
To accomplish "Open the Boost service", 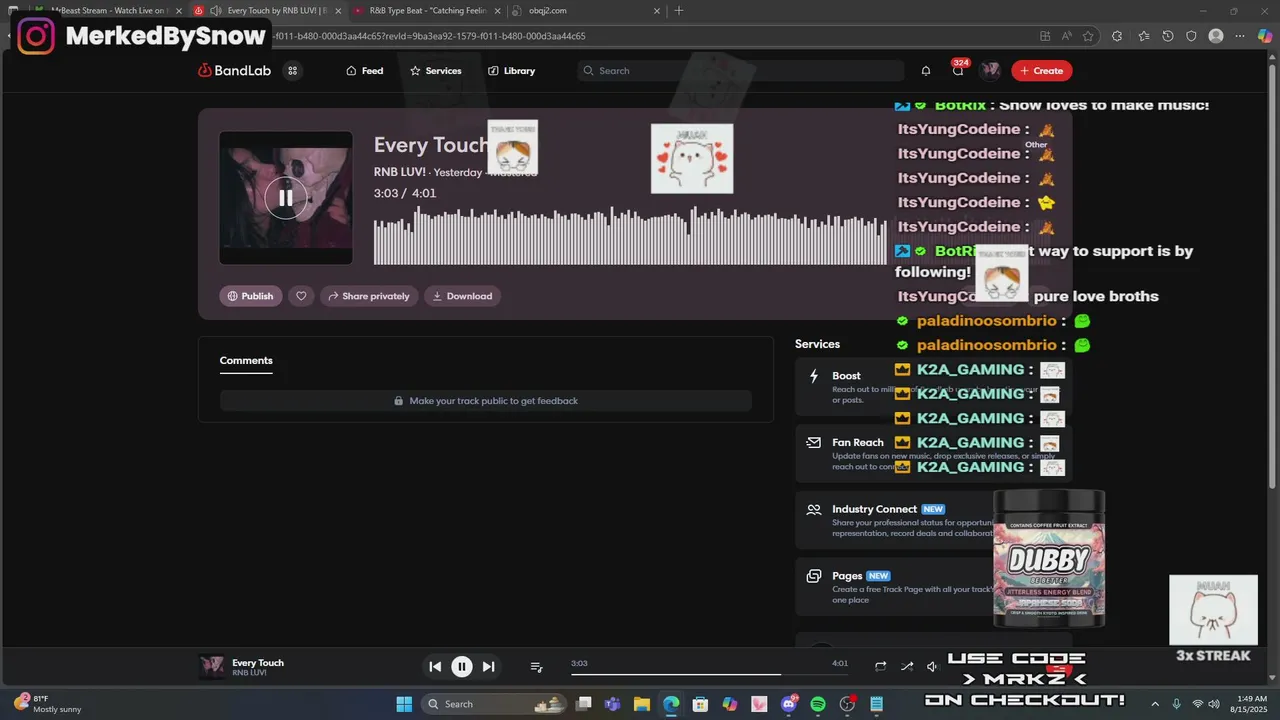I will [x=934, y=387].
